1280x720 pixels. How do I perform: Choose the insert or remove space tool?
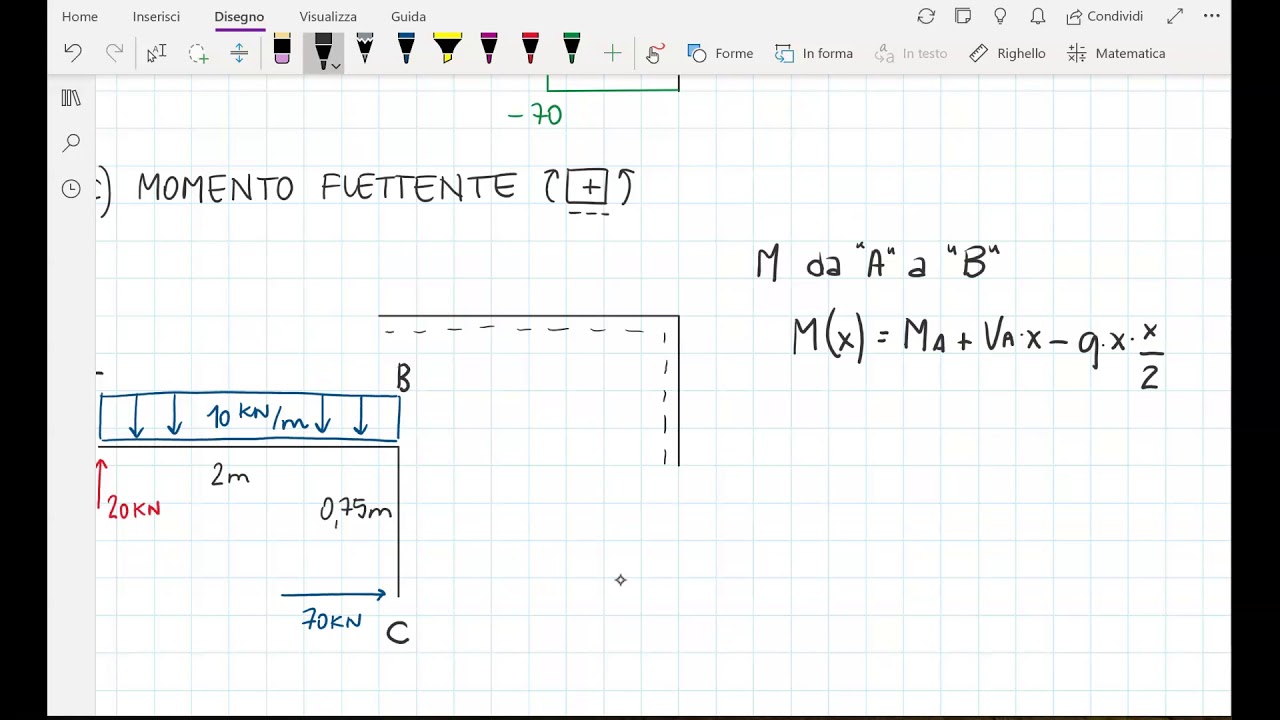(x=239, y=53)
